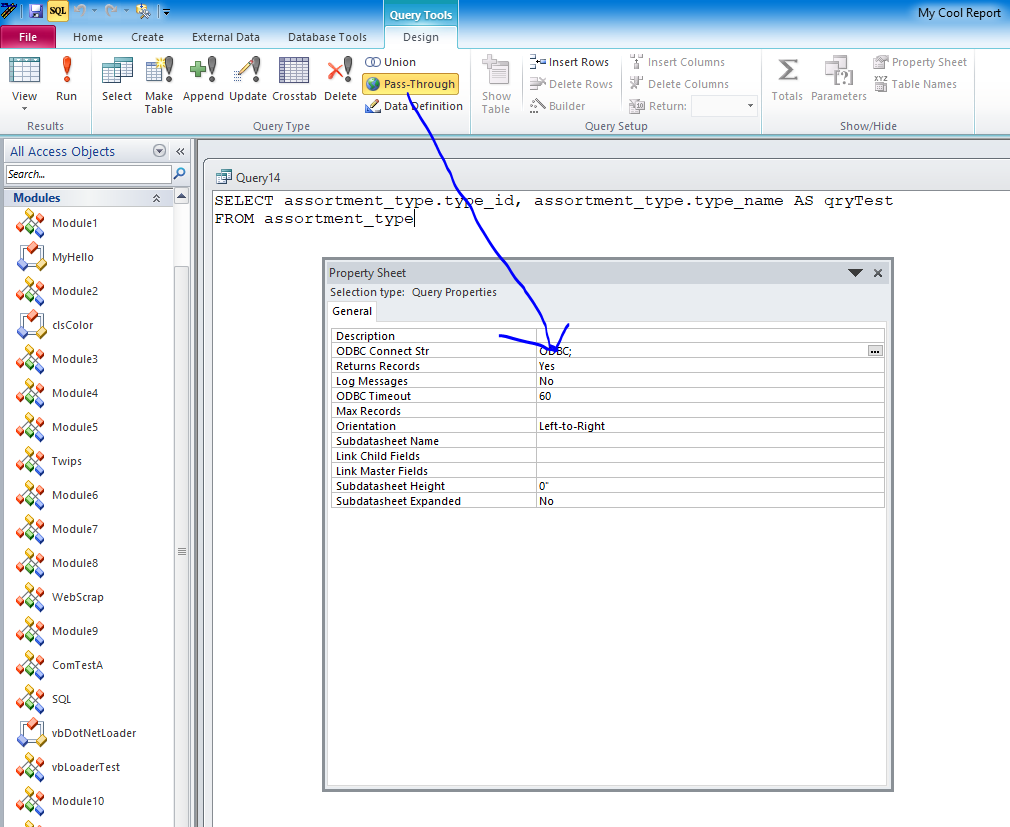This screenshot has width=1010, height=827.
Task: Click Delete Rows in Query Setup
Action: coord(571,84)
